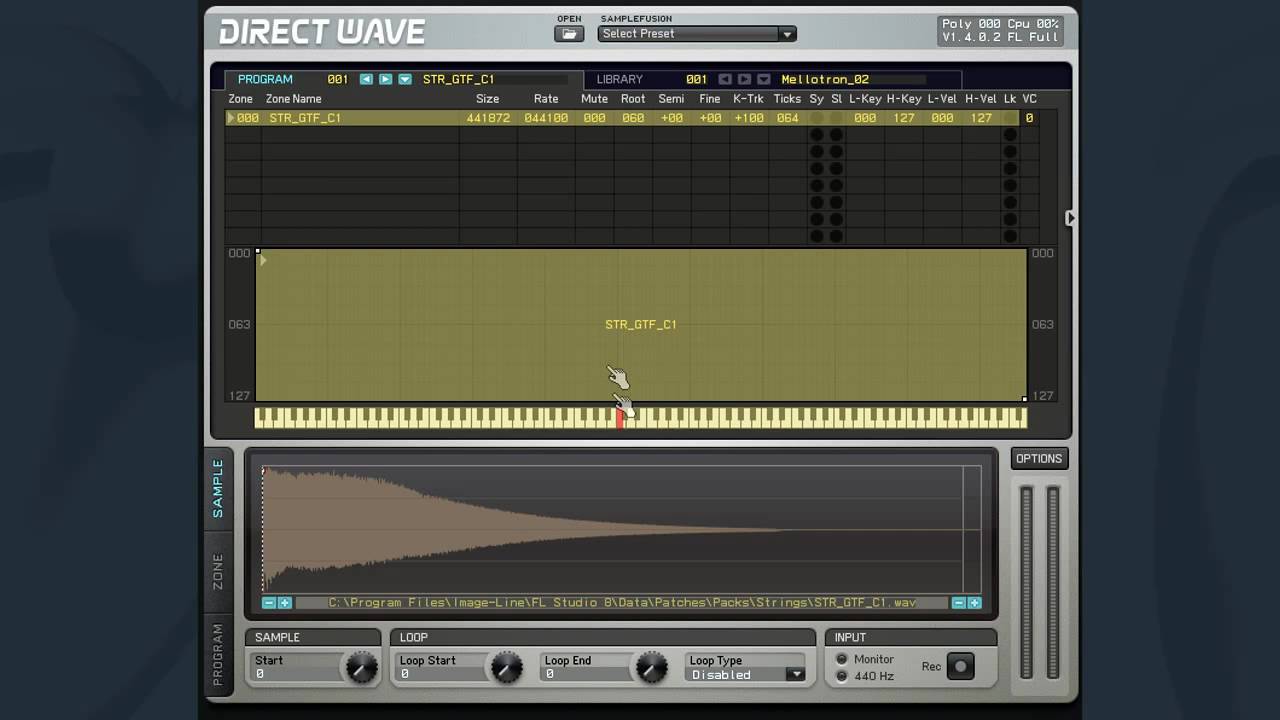1280x720 pixels.
Task: Go to the previous program with the left arrow
Action: coord(366,79)
